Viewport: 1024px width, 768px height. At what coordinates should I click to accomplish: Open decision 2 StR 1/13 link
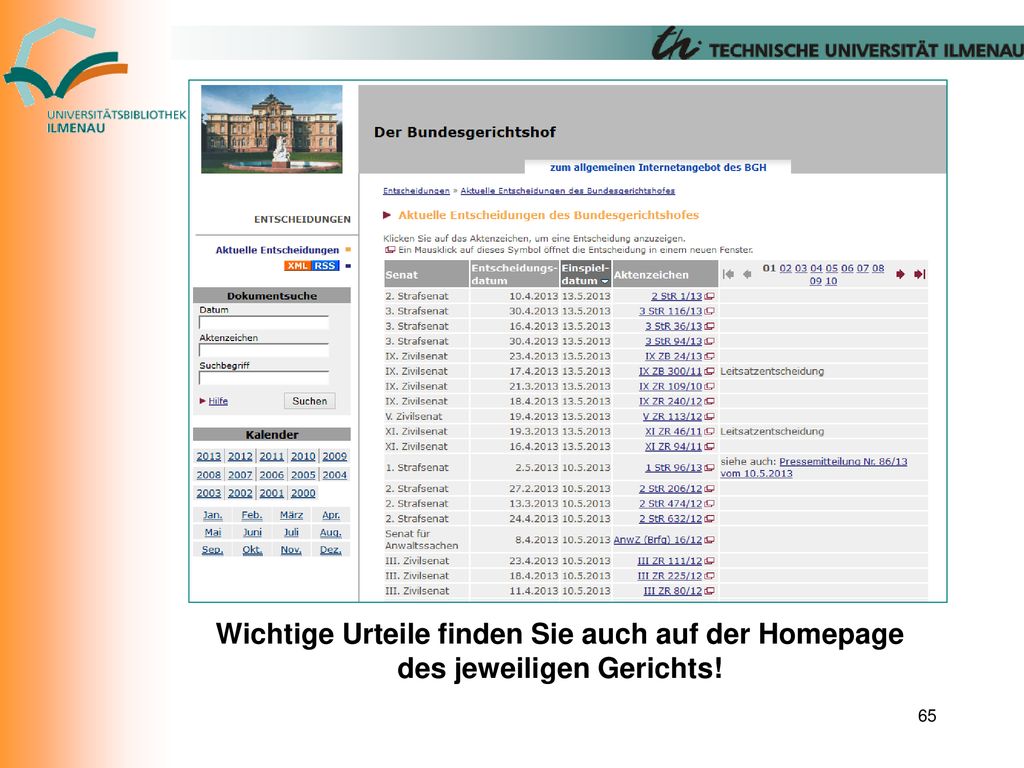click(x=677, y=296)
